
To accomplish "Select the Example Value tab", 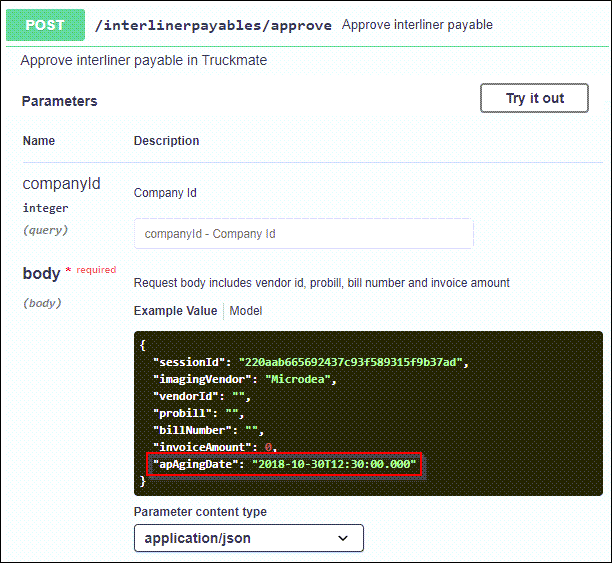I will pyautogui.click(x=175, y=311).
